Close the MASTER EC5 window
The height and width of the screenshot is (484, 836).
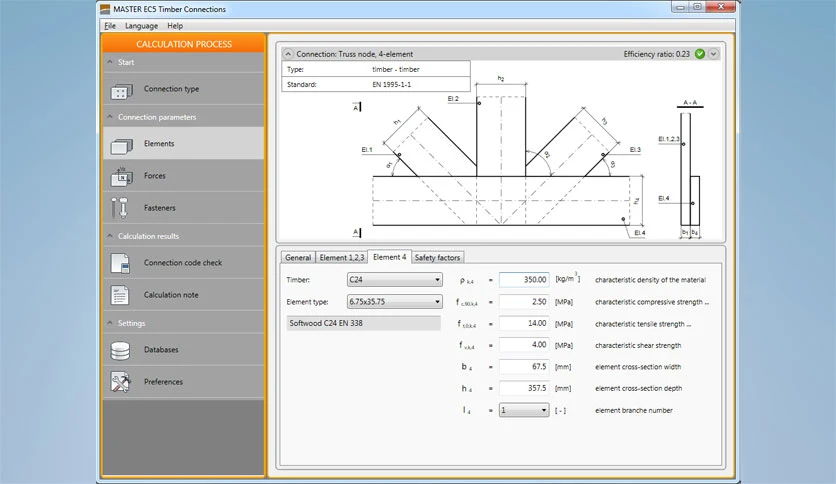(x=721, y=7)
